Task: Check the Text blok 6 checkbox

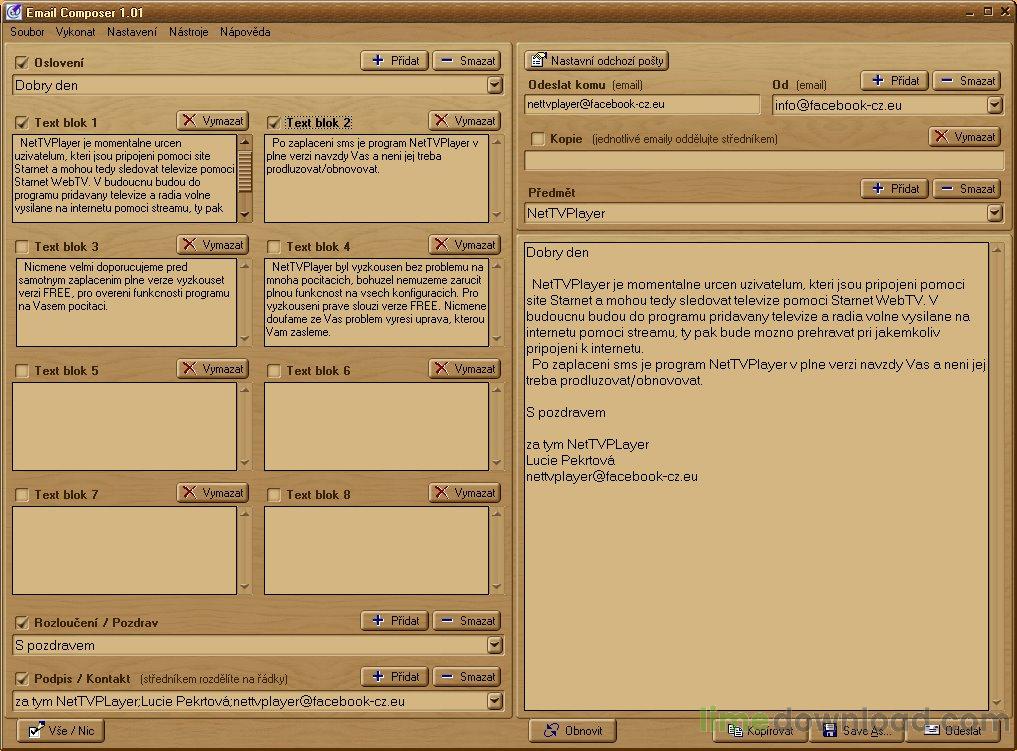Action: point(274,370)
